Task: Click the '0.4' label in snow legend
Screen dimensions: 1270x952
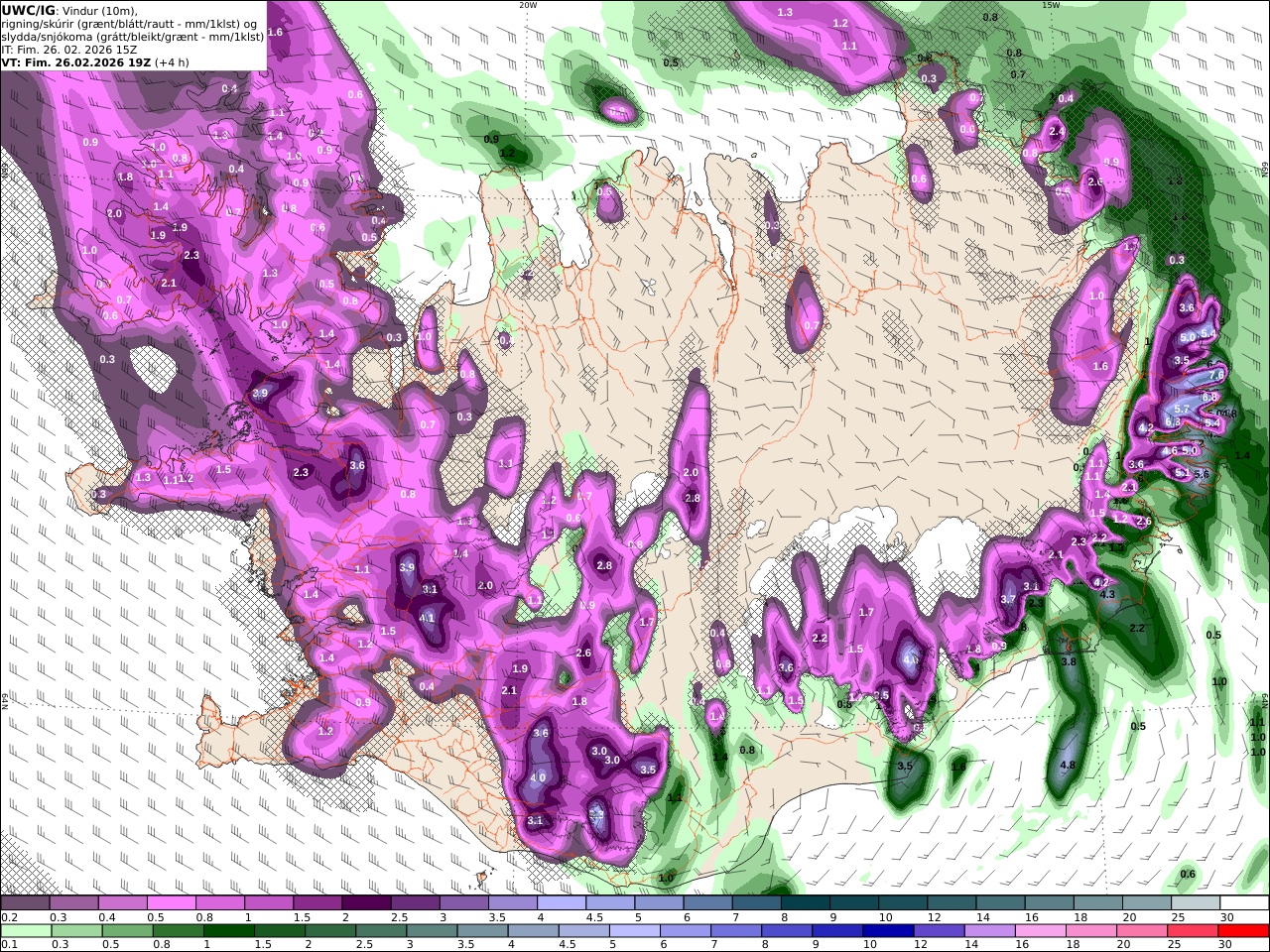Action: (107, 917)
